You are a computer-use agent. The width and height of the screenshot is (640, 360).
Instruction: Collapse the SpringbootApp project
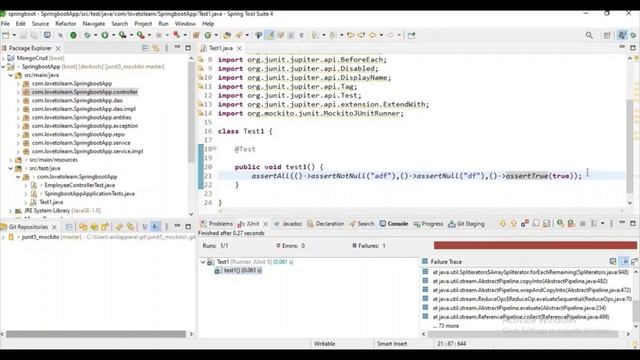pos(4,67)
